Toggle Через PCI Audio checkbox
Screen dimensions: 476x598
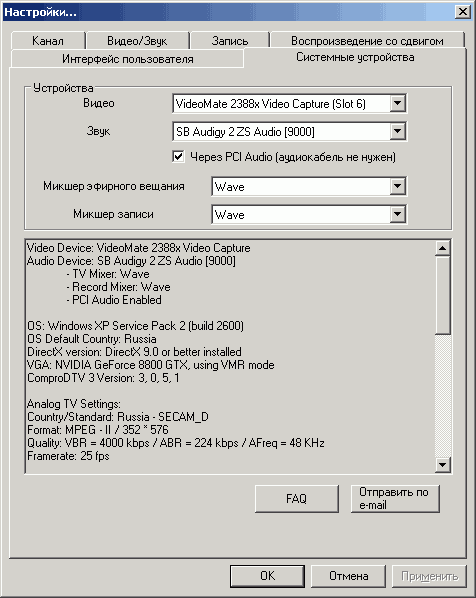[178, 156]
